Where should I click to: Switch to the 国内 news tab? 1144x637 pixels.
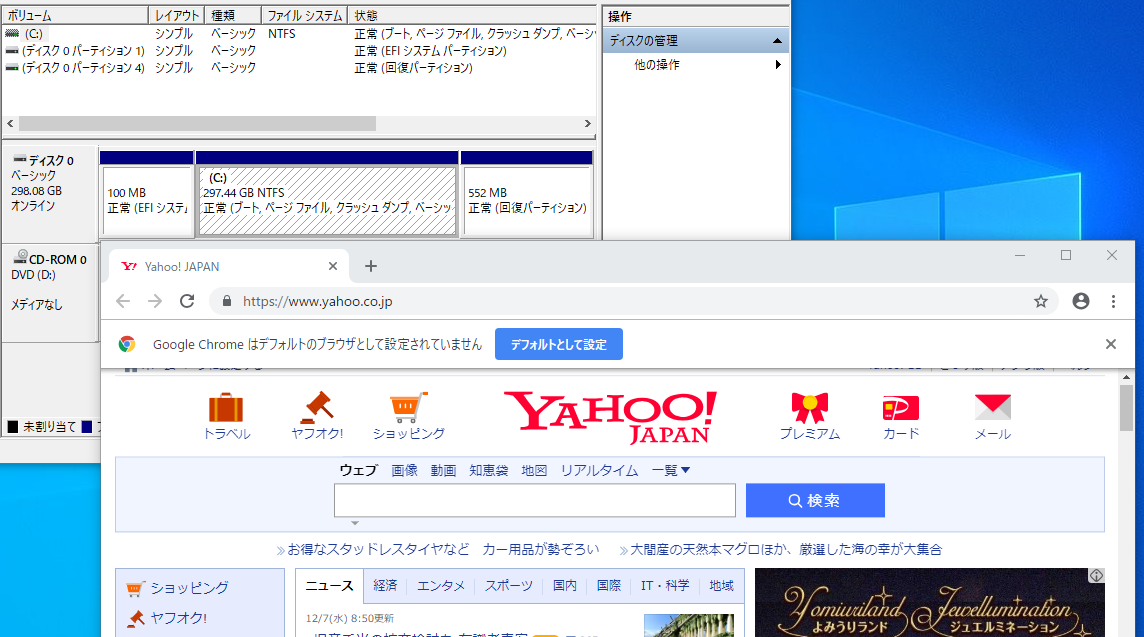click(564, 585)
